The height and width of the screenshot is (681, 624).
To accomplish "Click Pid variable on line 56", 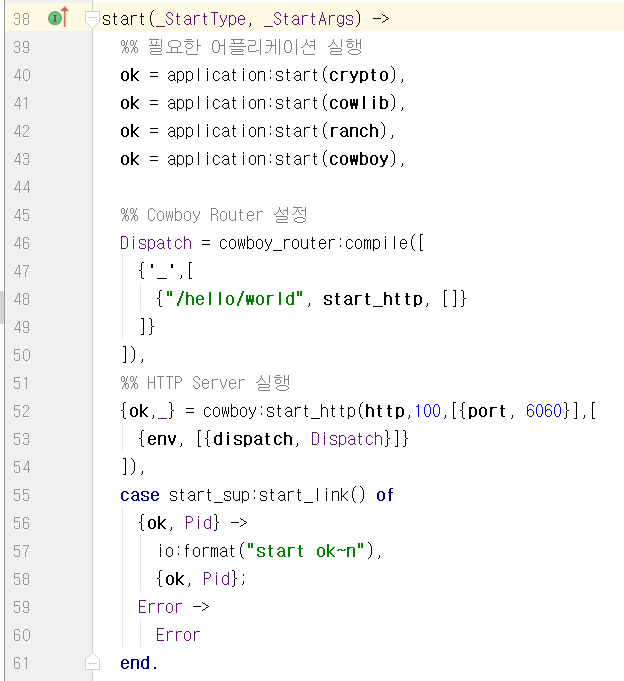I will click(x=199, y=523).
